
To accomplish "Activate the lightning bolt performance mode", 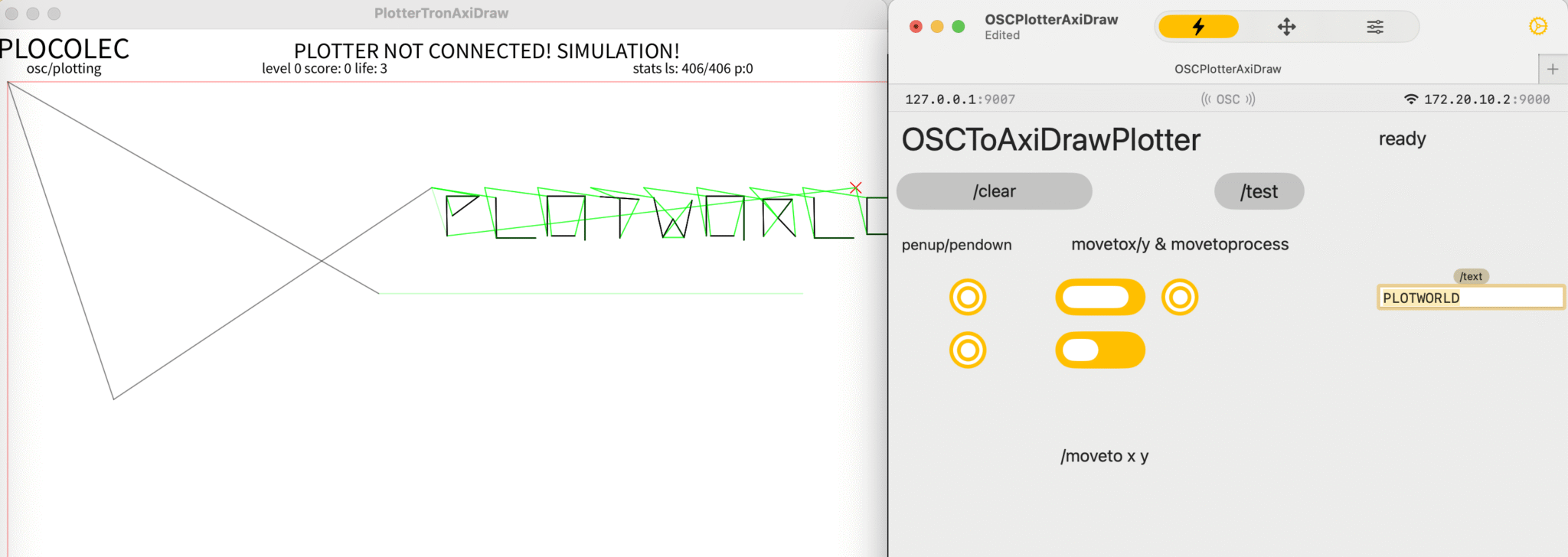I will [1197, 27].
